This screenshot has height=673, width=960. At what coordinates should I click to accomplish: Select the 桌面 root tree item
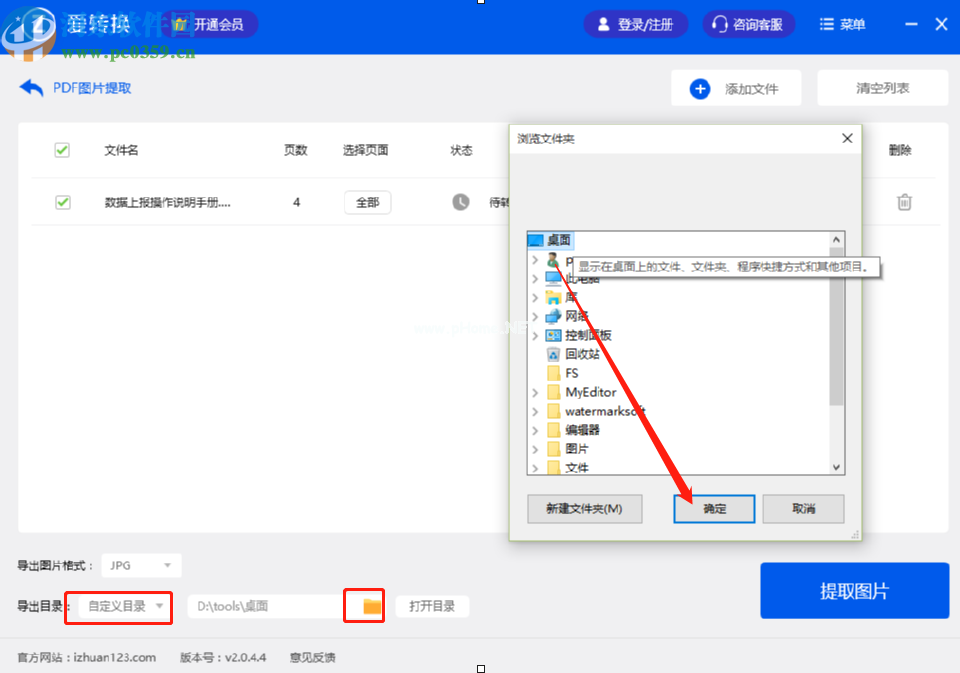[558, 240]
